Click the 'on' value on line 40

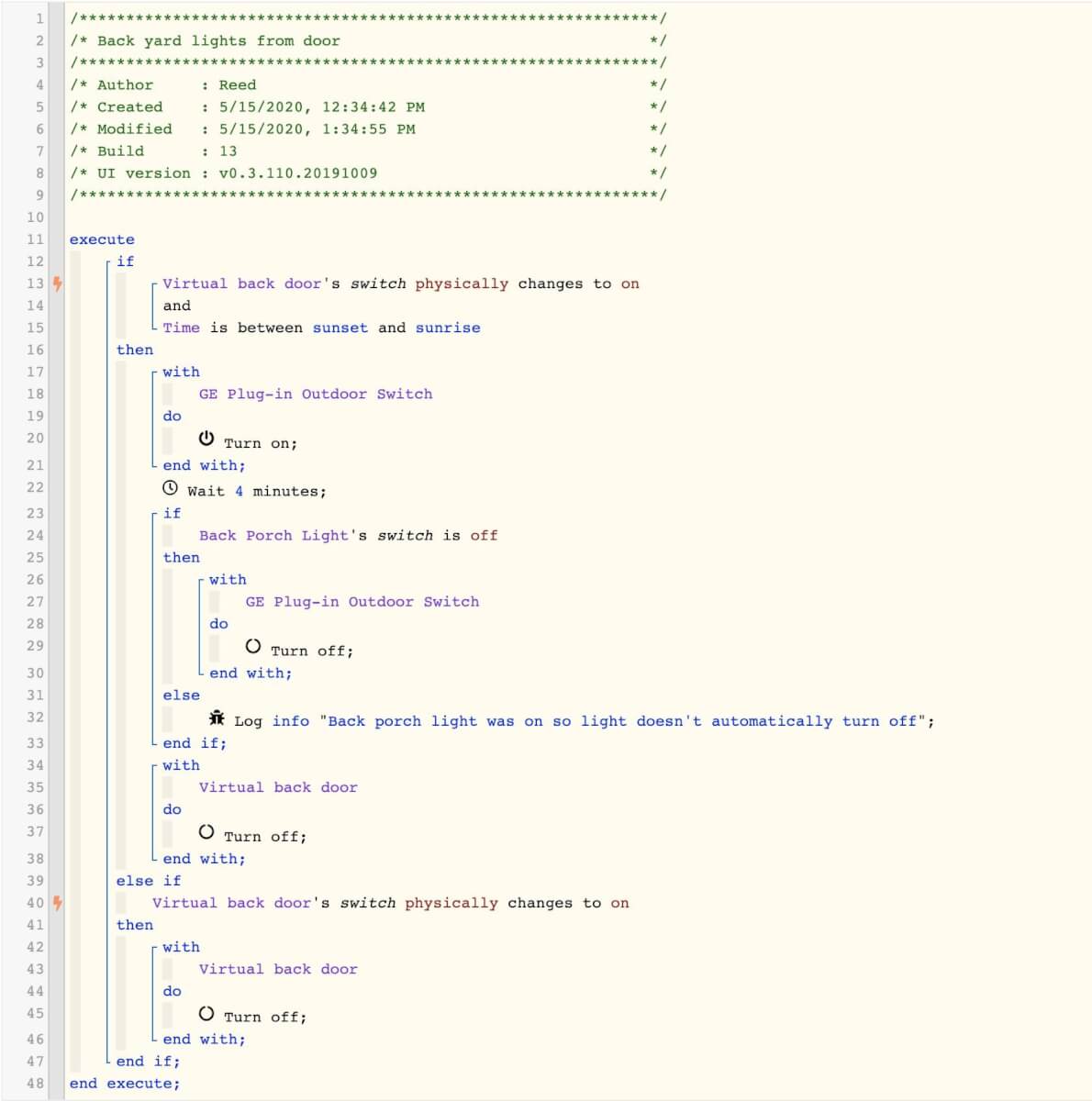coord(620,903)
